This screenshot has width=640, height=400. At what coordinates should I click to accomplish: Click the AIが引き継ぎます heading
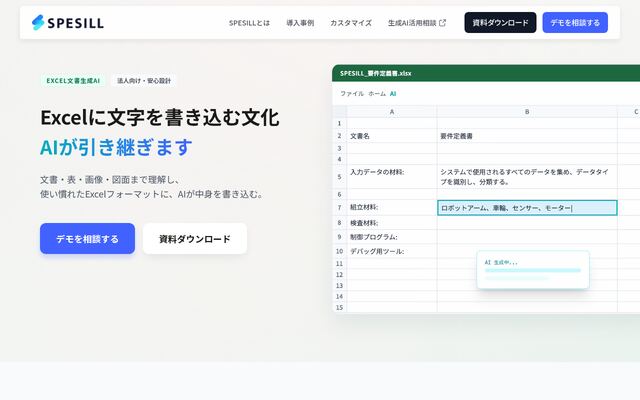[116, 147]
